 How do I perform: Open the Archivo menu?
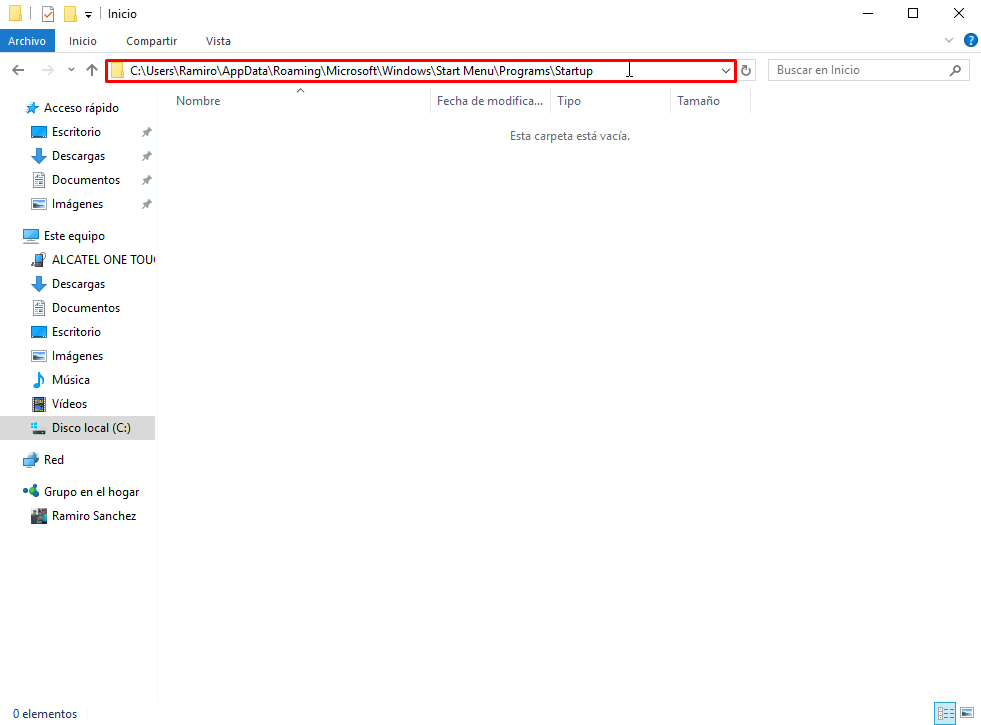27,40
